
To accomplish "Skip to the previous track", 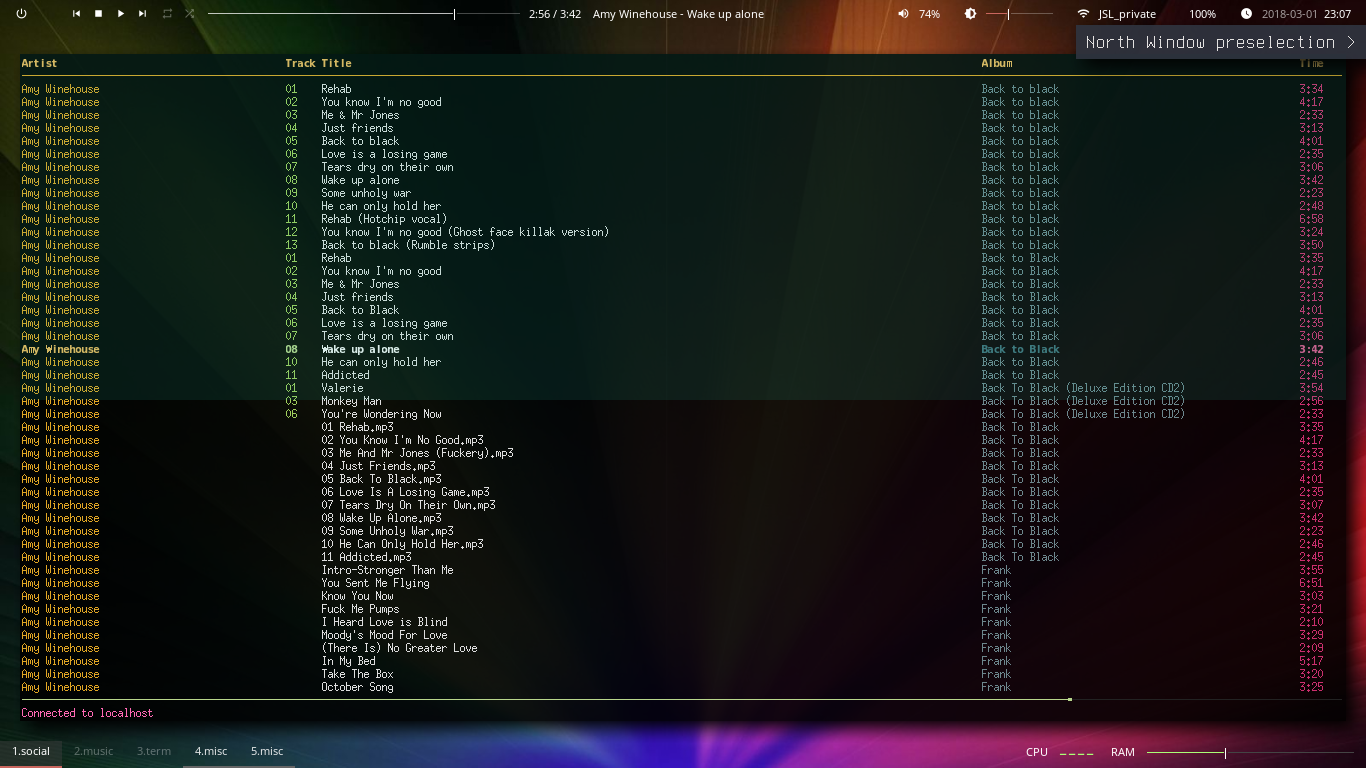I will click(76, 14).
